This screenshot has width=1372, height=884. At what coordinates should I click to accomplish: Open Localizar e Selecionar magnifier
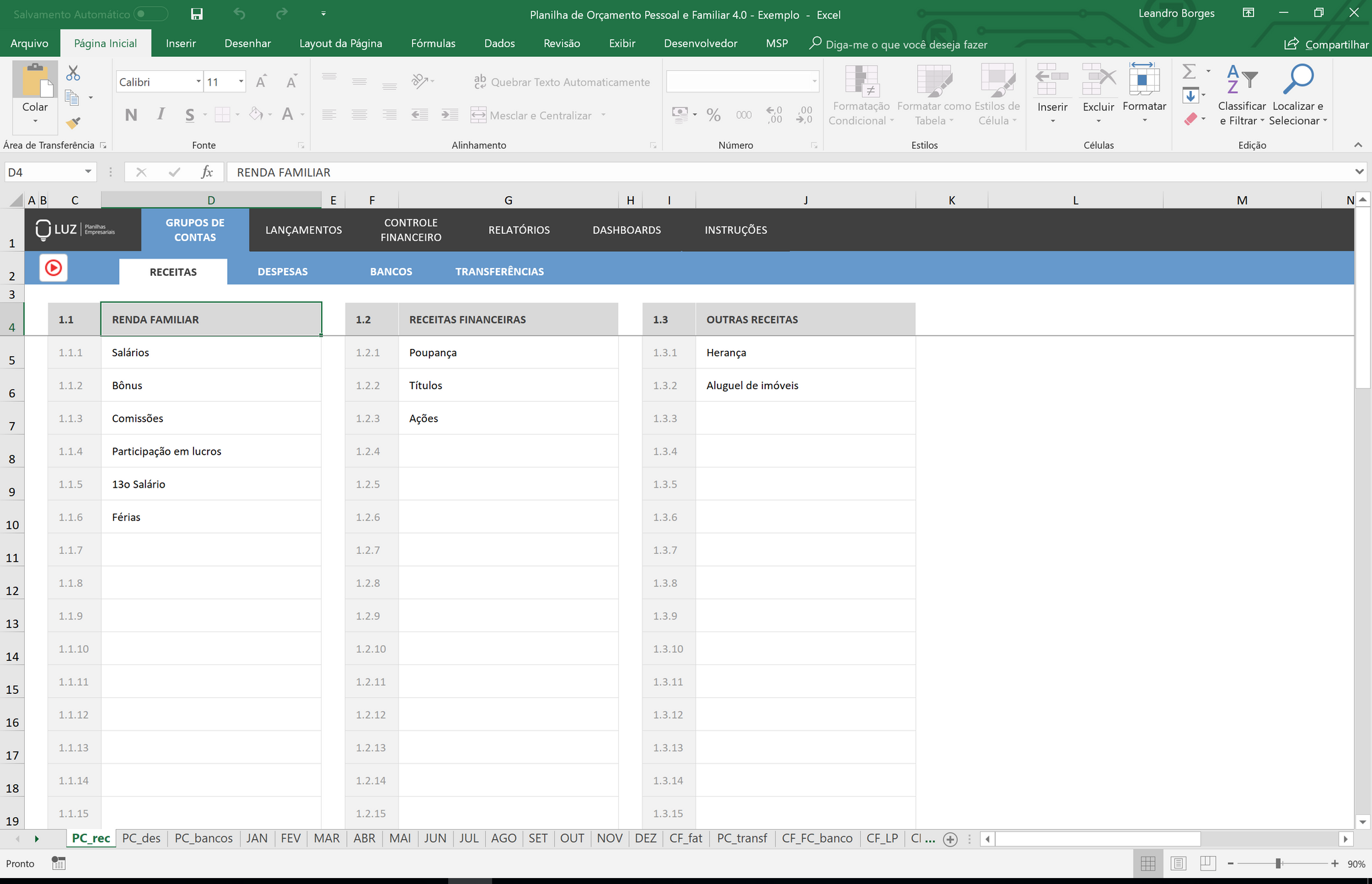(1298, 94)
